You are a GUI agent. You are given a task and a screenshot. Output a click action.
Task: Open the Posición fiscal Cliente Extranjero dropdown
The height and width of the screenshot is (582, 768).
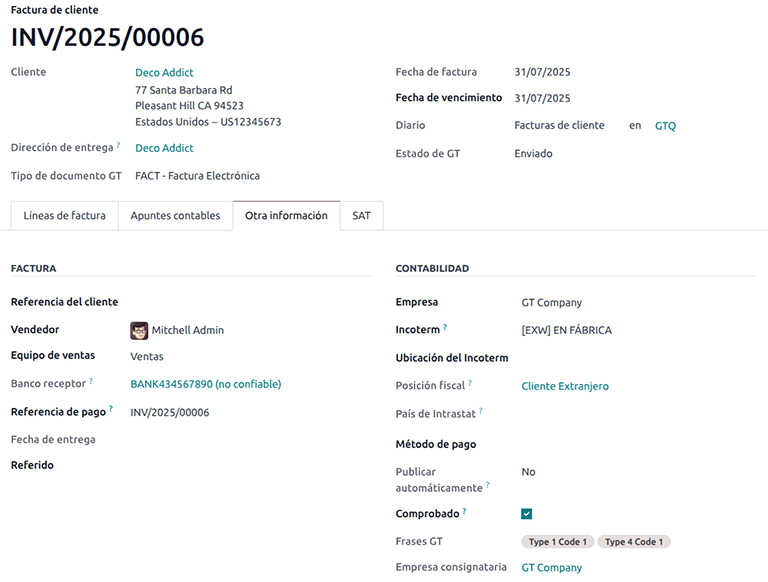tap(565, 386)
